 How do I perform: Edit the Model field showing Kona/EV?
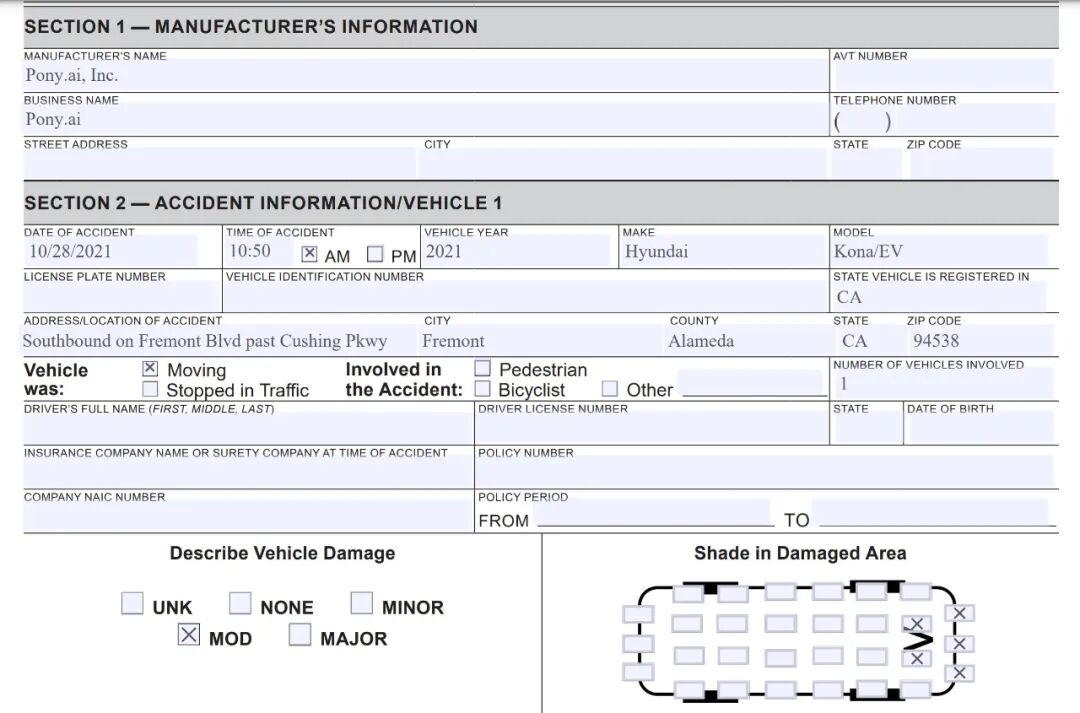940,251
